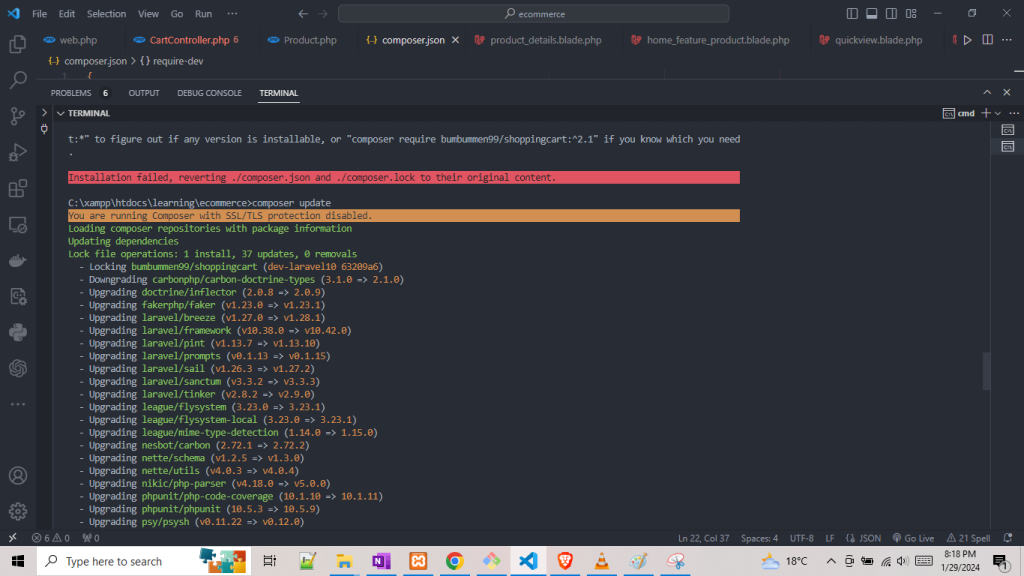Toggle the bottom Panel visibility
The width and height of the screenshot is (1024, 576).
(x=872, y=13)
